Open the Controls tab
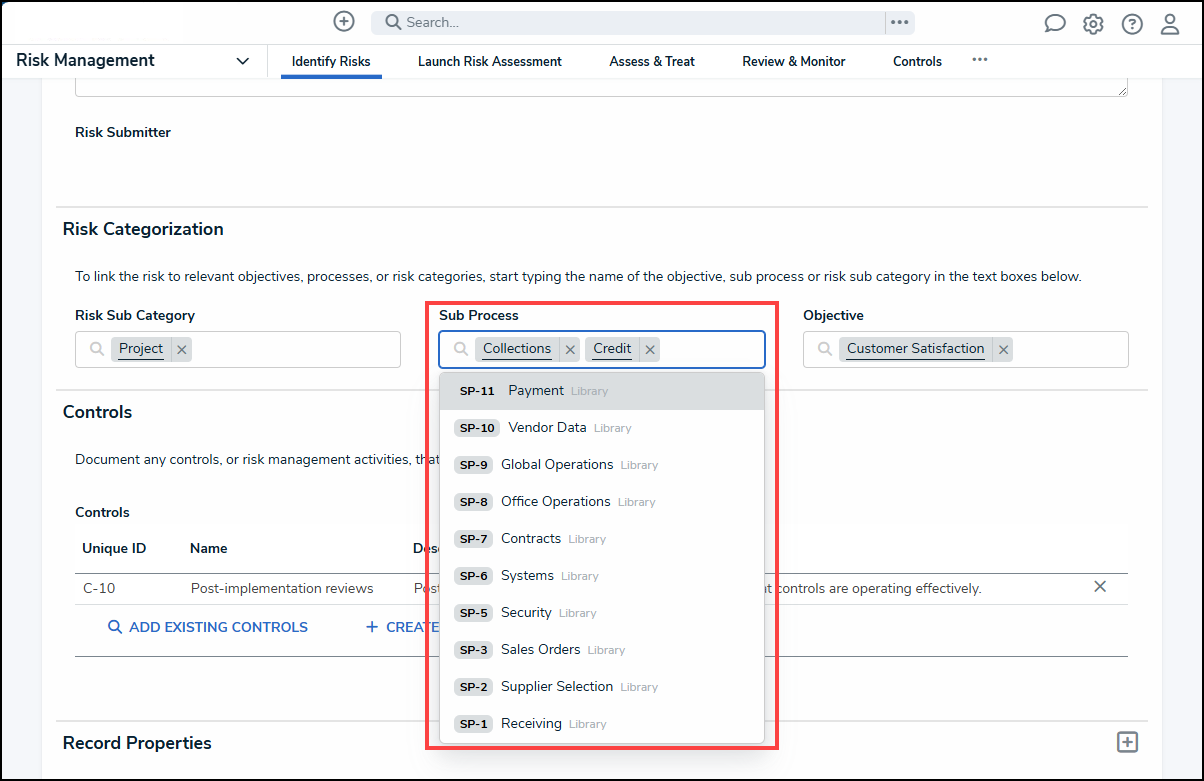 (917, 61)
